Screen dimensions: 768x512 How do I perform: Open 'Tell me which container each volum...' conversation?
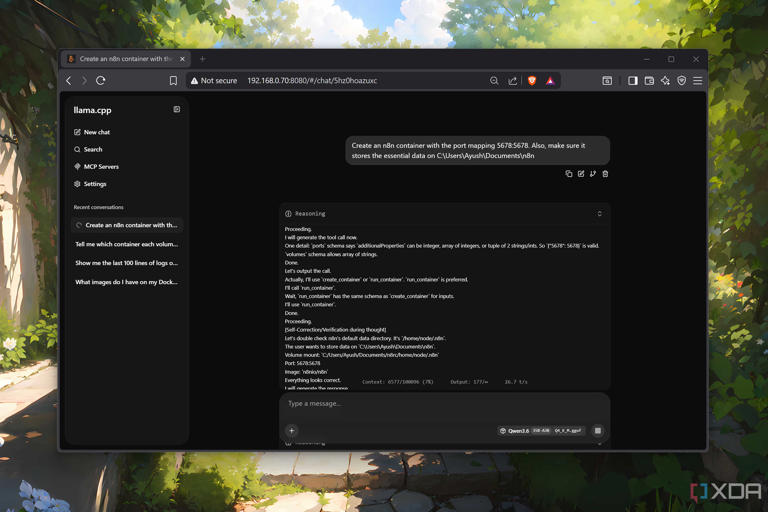coord(127,244)
